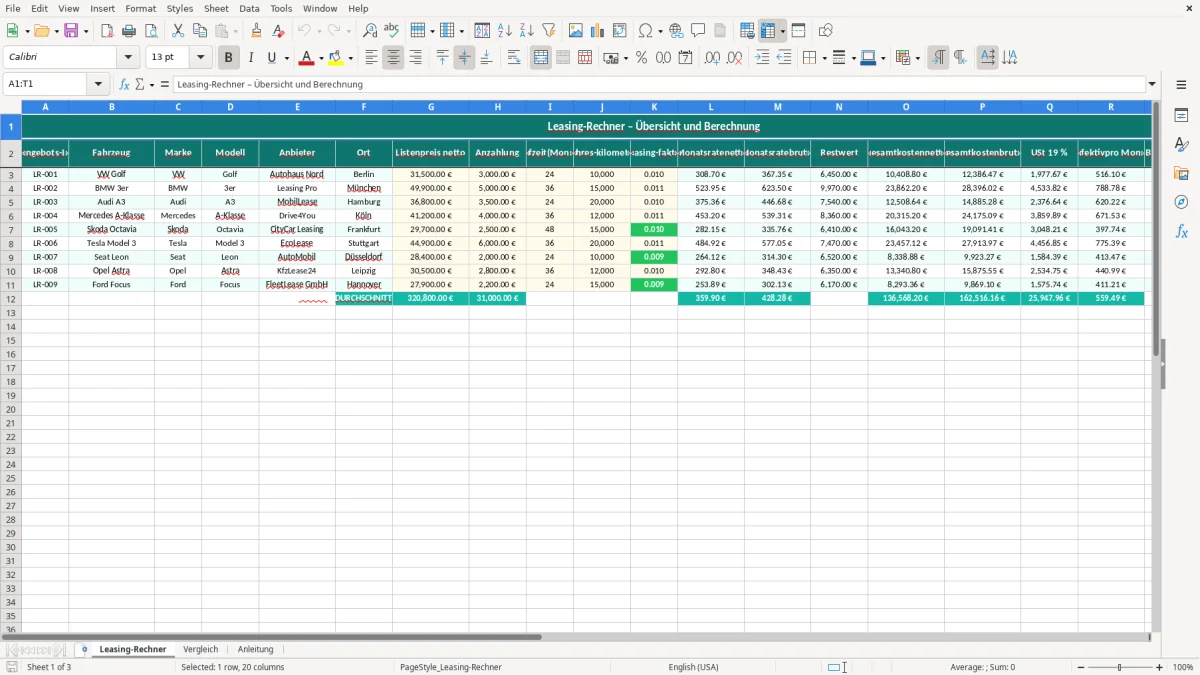Insert a hyperlink
The width and height of the screenshot is (1200, 675).
(677, 31)
